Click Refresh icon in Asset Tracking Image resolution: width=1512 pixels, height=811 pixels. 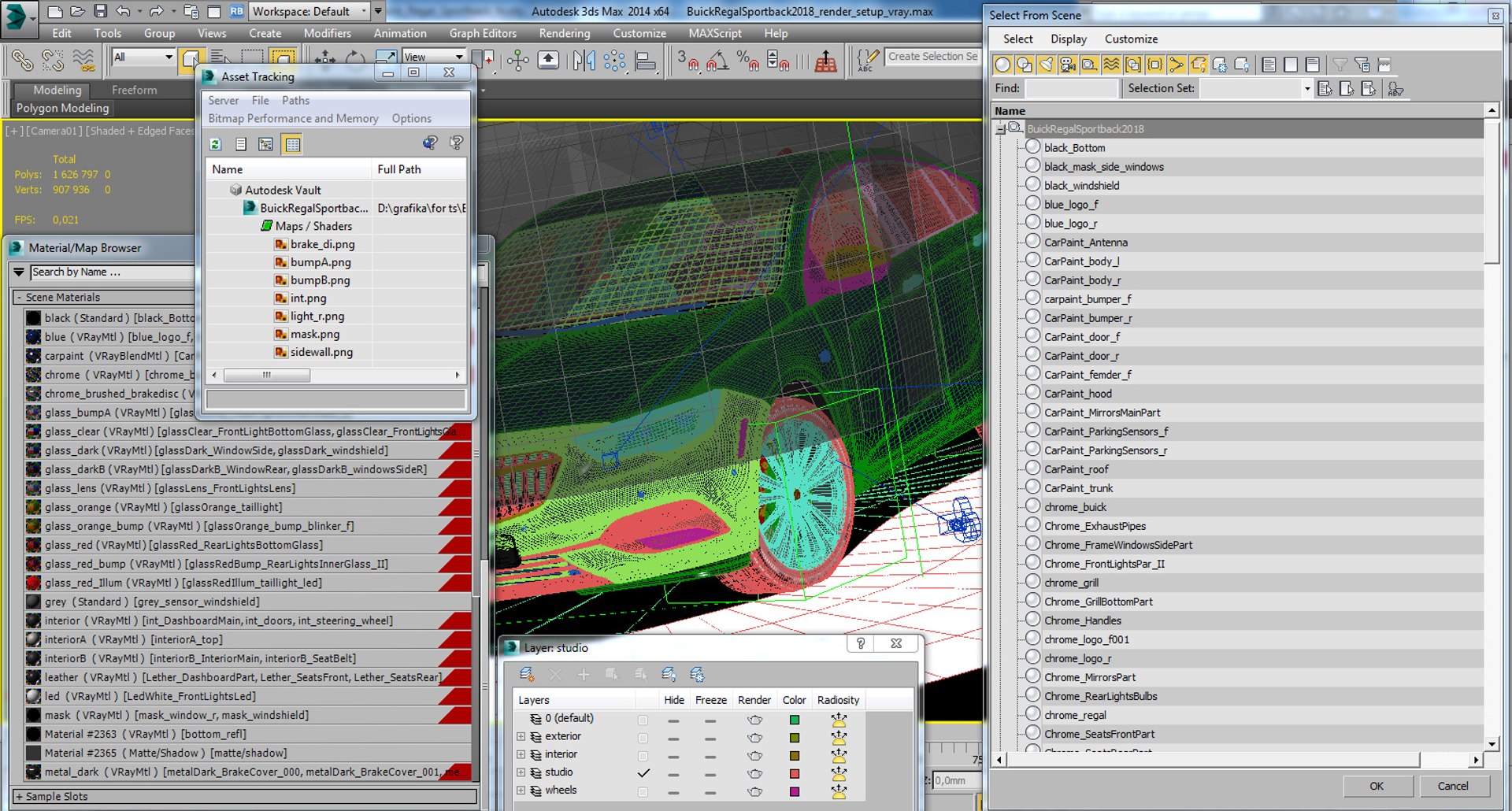216,144
